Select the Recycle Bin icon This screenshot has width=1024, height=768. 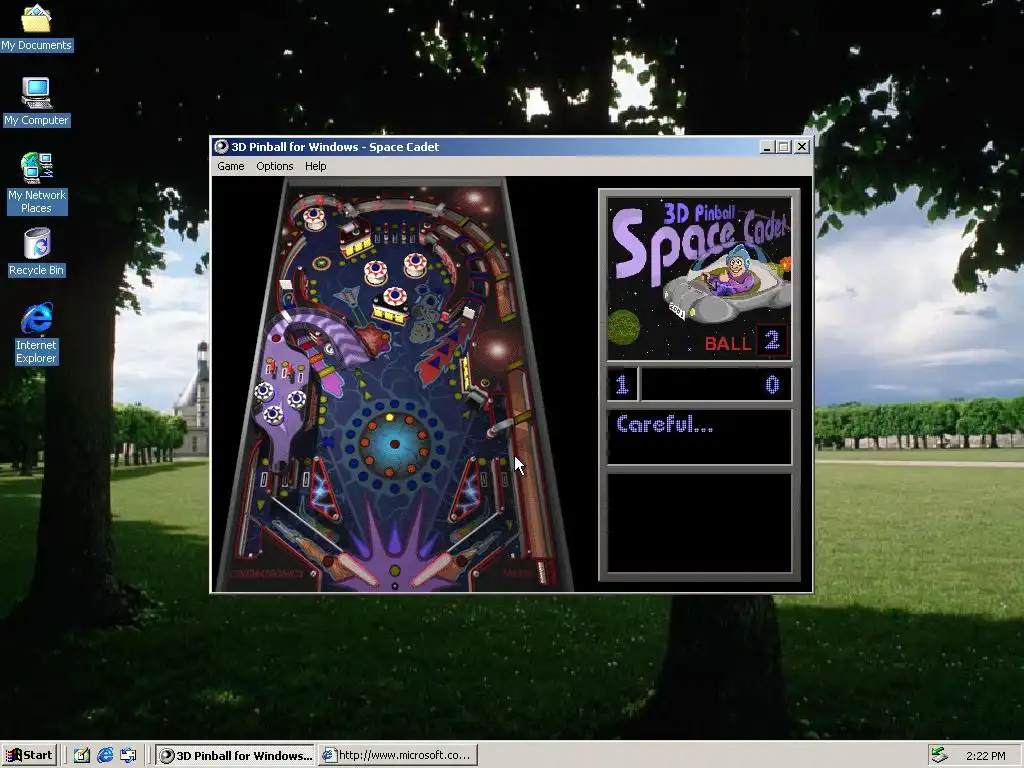point(37,252)
